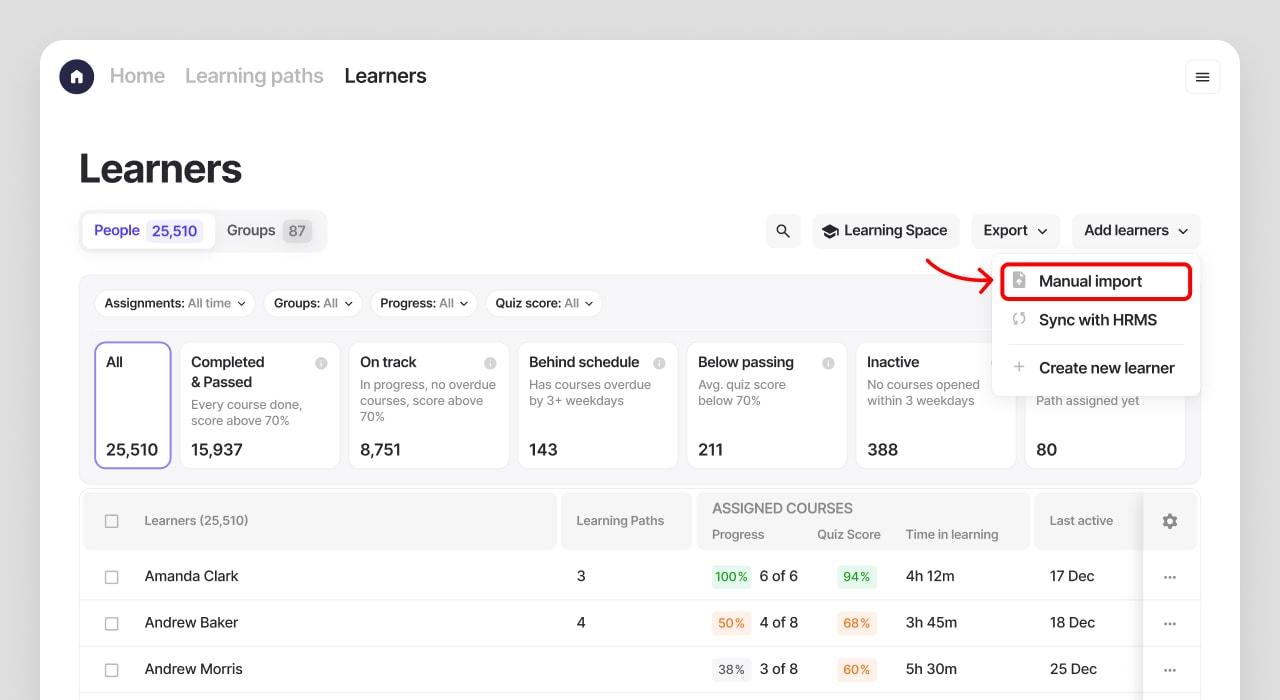Choose Create new learner from menu
This screenshot has width=1280, height=700.
pos(1096,367)
